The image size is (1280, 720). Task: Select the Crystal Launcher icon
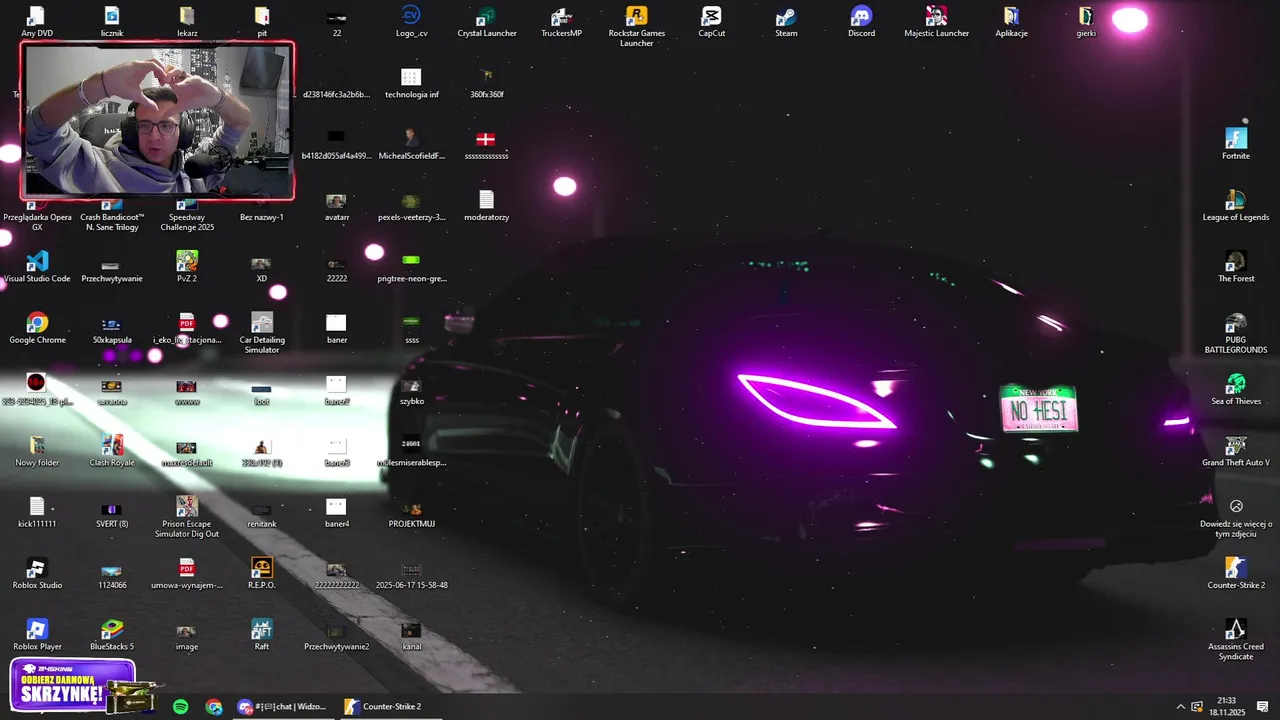[x=486, y=22]
